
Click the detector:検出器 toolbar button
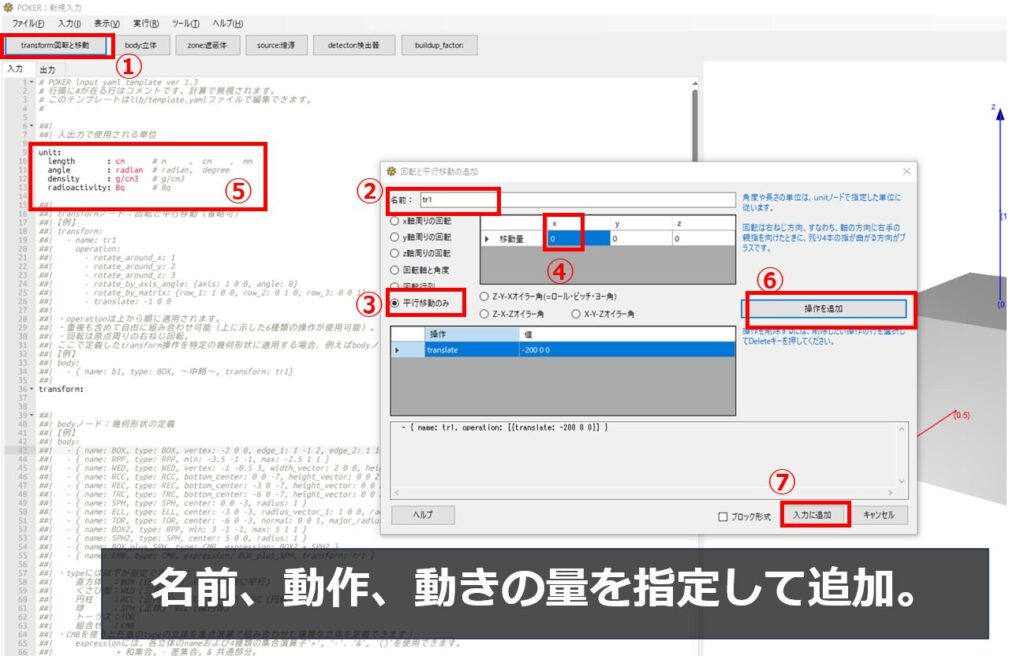[x=353, y=45]
